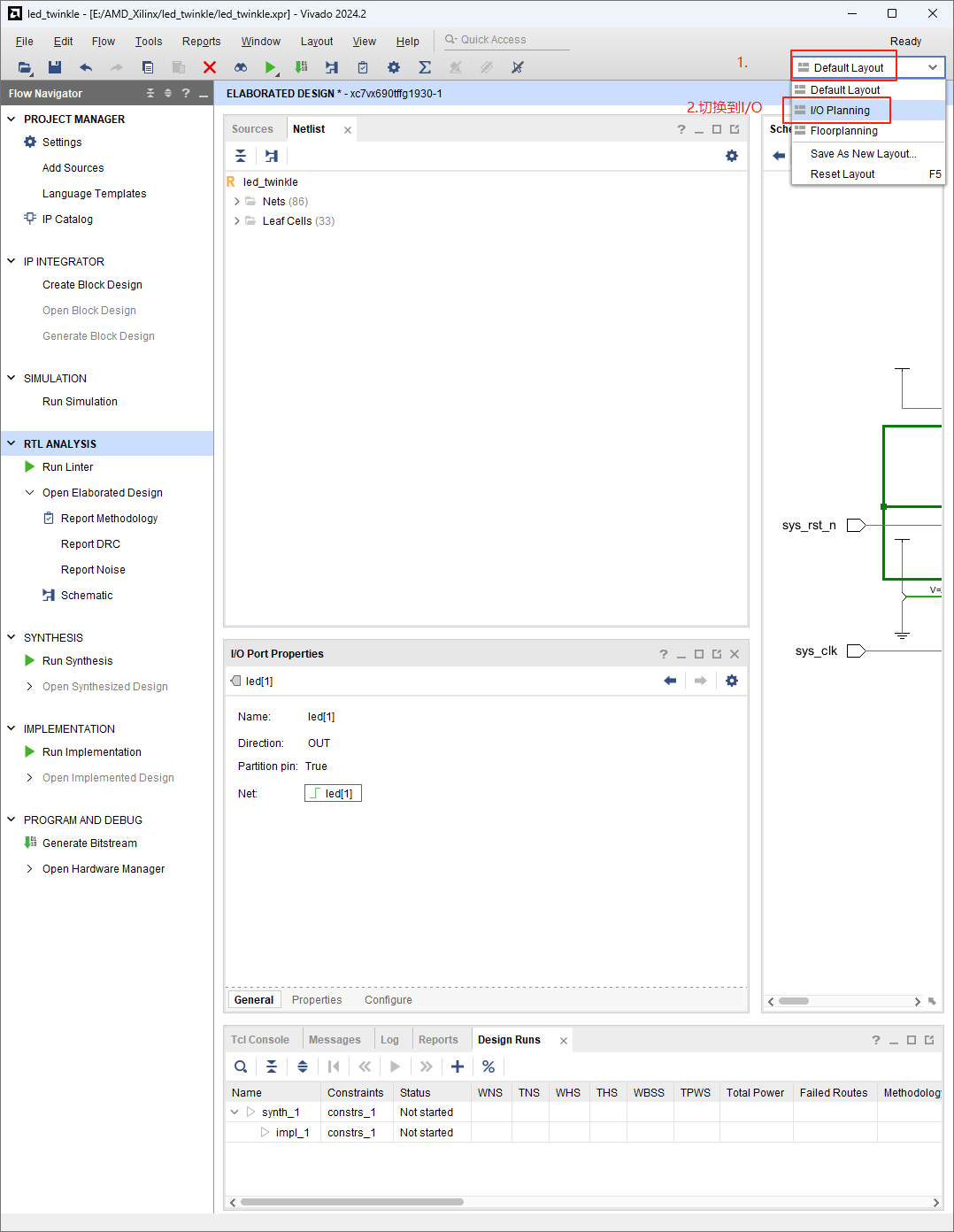Click the Undo arrow in the toolbar
The height and width of the screenshot is (1232, 954).
pyautogui.click(x=86, y=67)
